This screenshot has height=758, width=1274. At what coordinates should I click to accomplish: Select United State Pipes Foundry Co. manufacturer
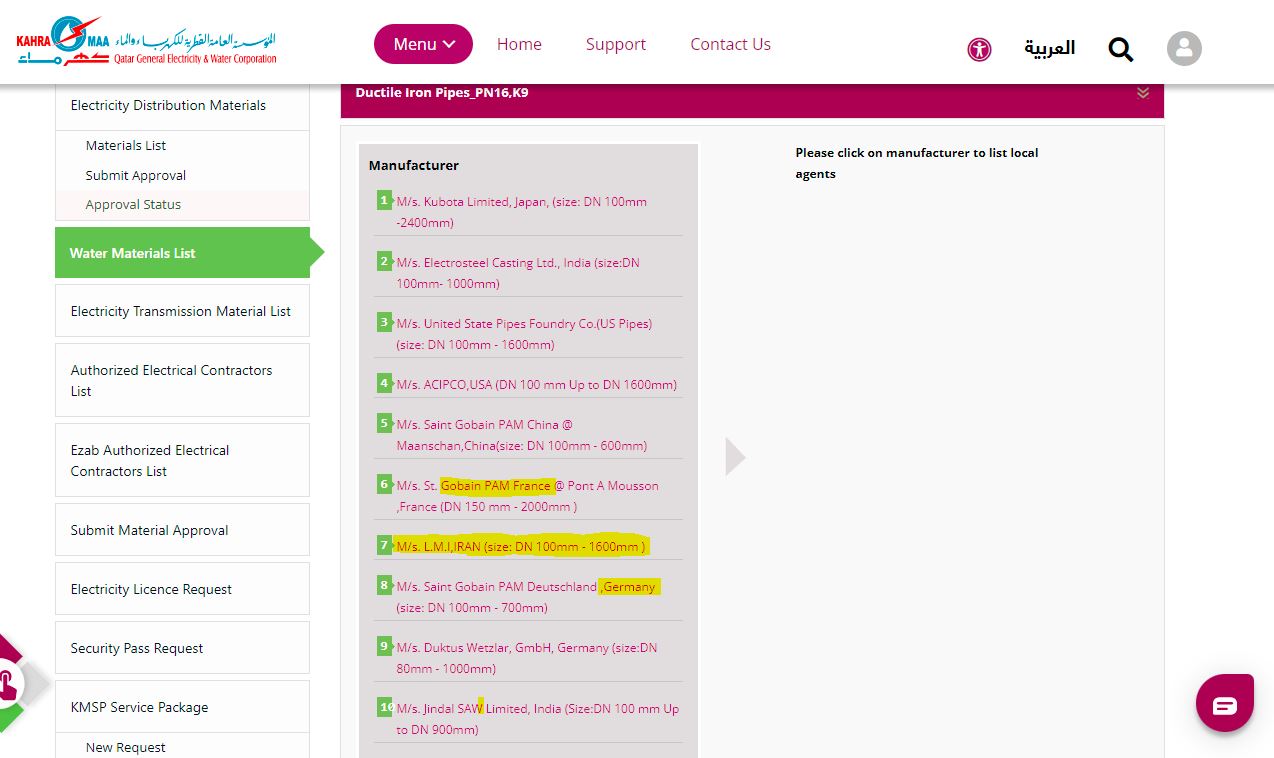pyautogui.click(x=524, y=334)
